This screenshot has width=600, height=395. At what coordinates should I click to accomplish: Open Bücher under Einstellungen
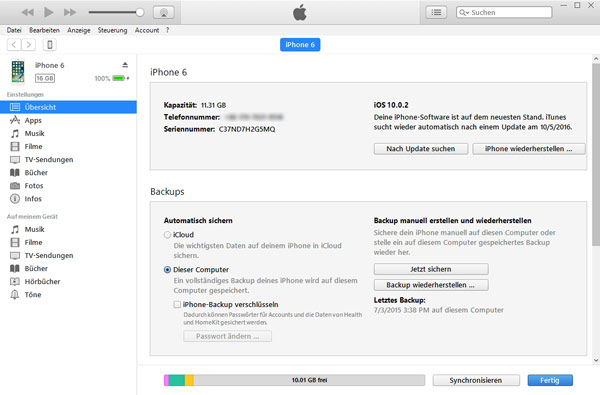click(x=36, y=172)
